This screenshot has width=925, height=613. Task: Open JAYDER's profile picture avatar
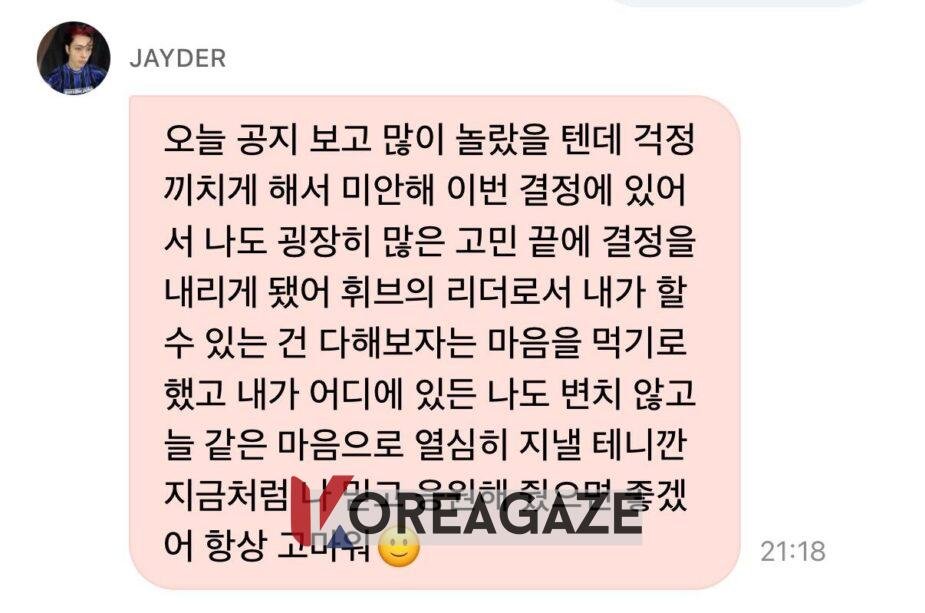coord(73,58)
